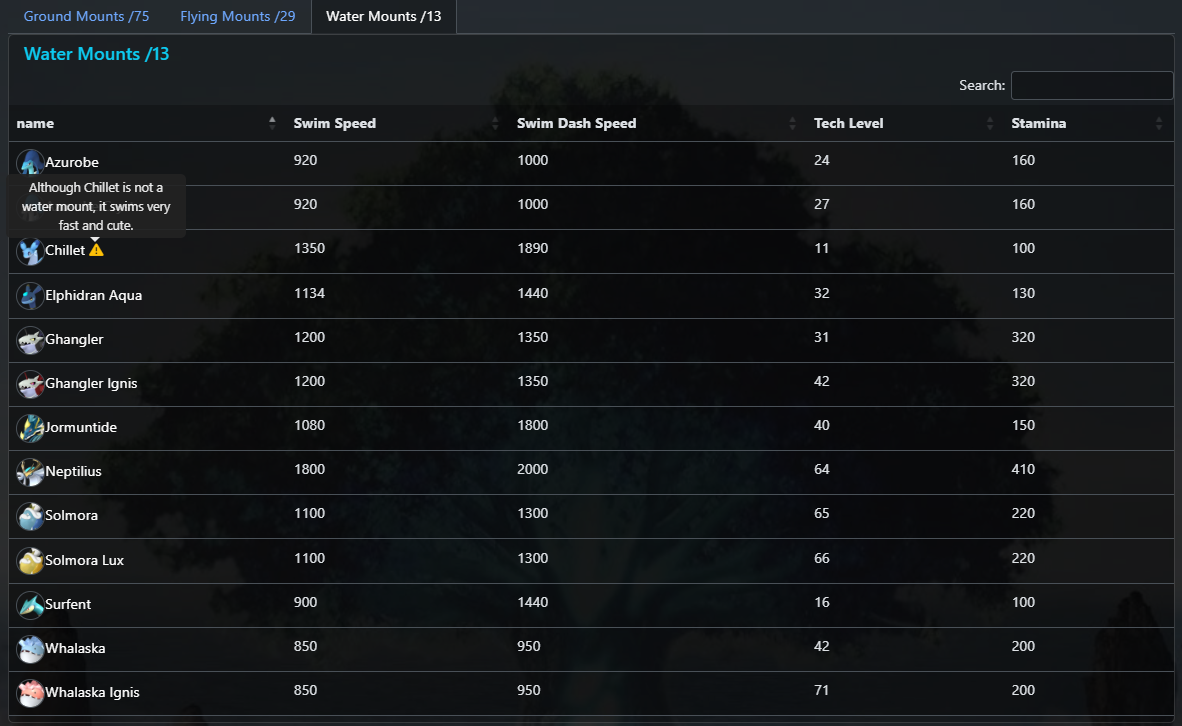The image size is (1182, 726).
Task: Click Surfent swim speed value 900
Action: (x=305, y=602)
